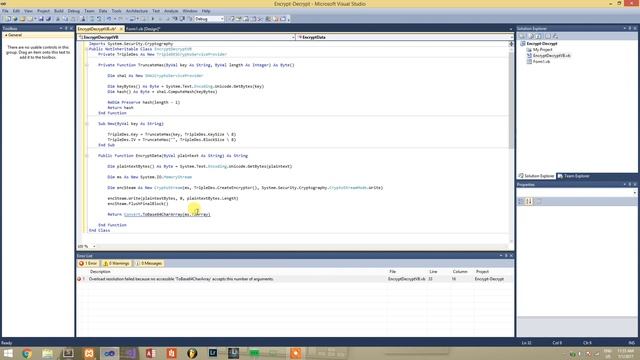Toggle auto-hide pin on Toolbox panel

tap(66, 29)
